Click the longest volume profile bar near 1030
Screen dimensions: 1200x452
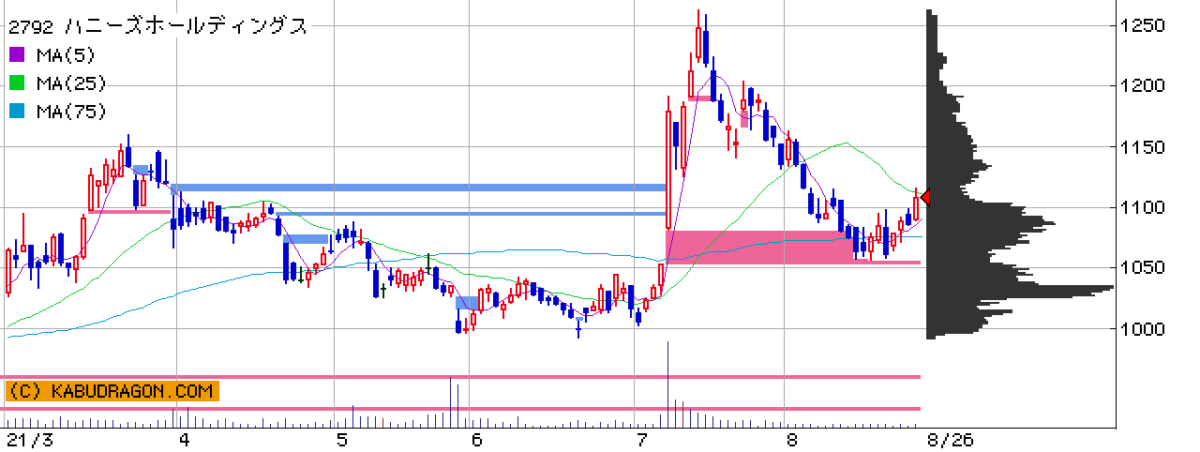point(1020,290)
